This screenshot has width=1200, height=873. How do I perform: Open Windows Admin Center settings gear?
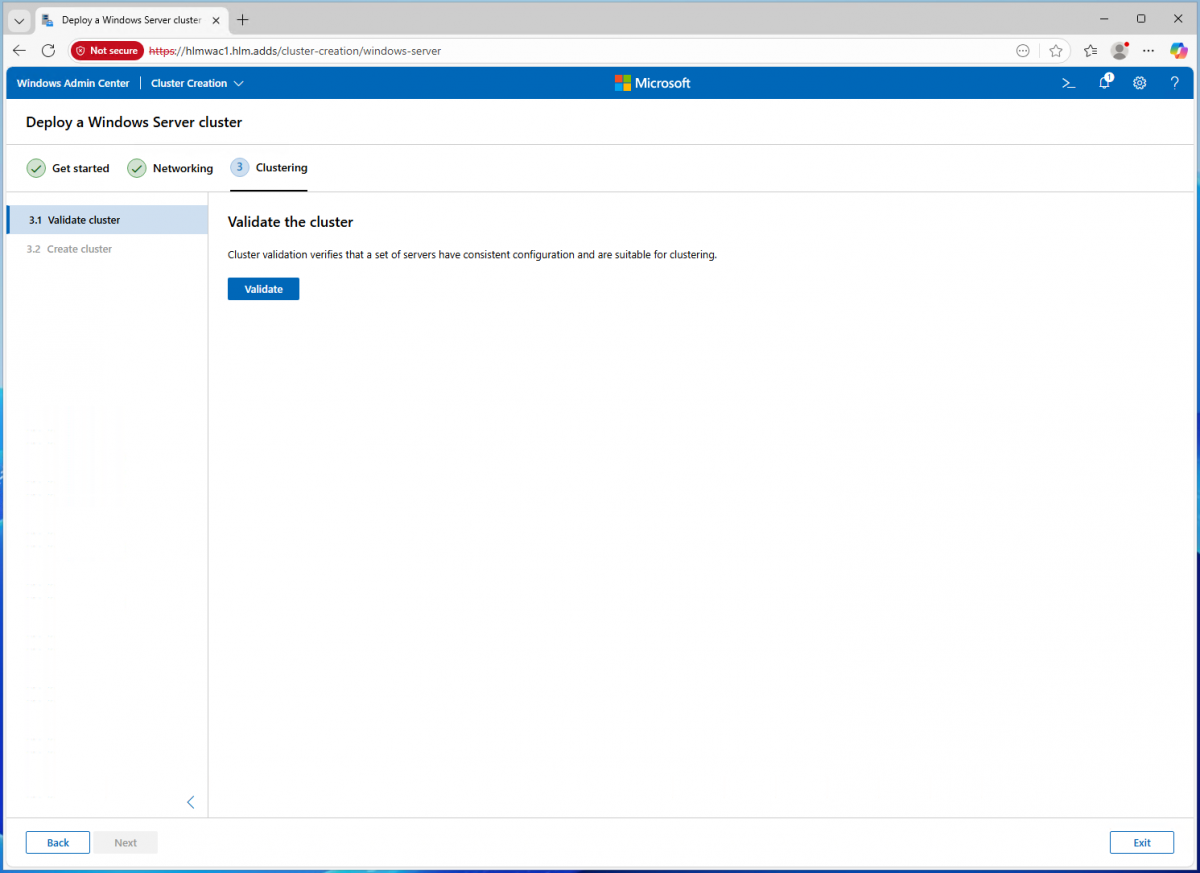click(1139, 83)
